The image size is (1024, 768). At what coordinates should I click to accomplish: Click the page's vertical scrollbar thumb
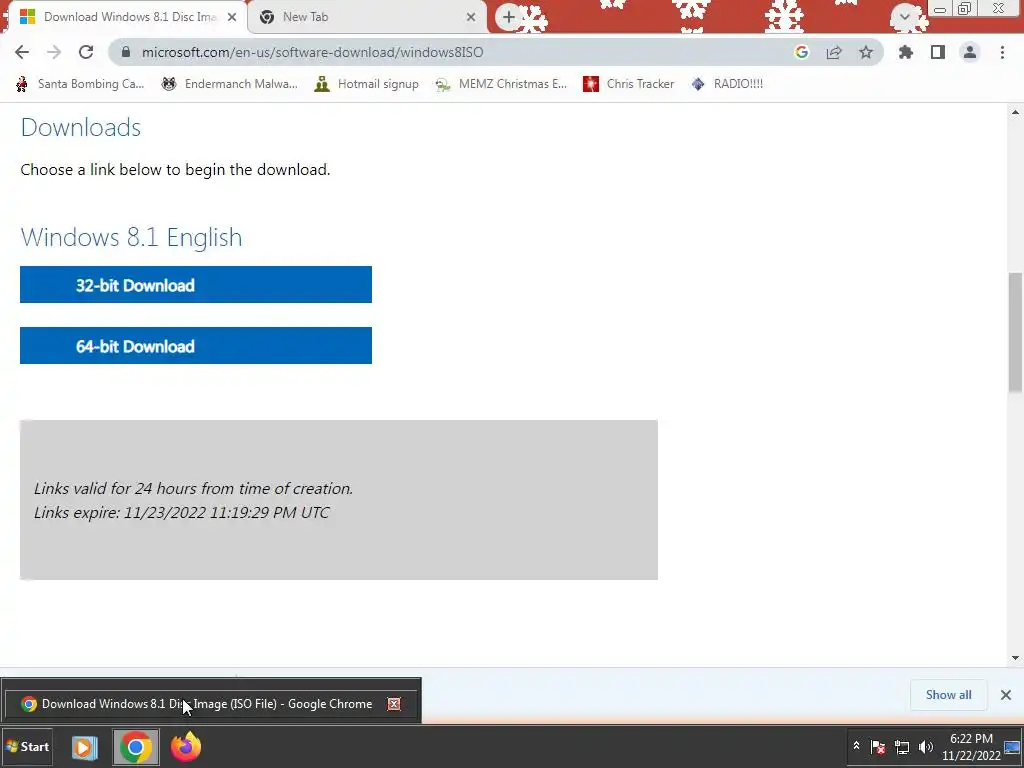(x=1015, y=332)
